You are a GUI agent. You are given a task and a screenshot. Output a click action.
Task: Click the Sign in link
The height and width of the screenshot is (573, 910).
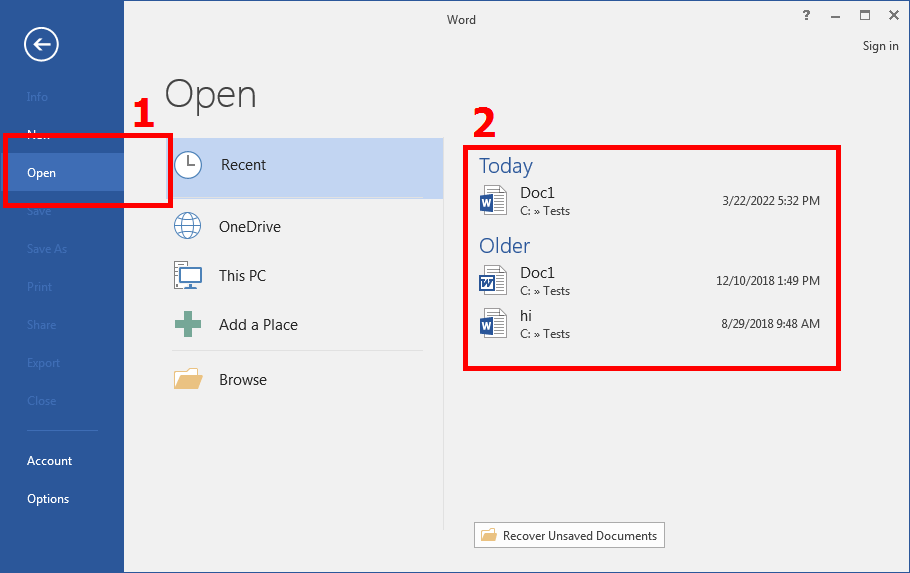click(x=880, y=46)
